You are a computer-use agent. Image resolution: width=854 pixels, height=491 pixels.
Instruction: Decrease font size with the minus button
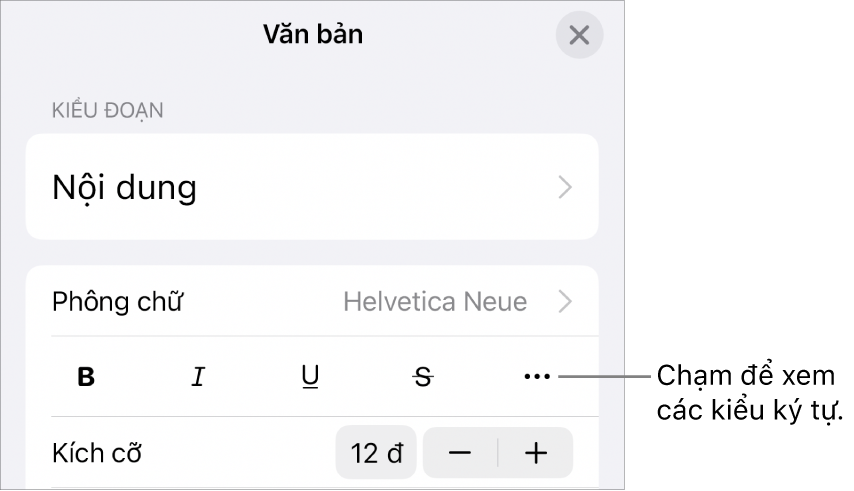[460, 453]
